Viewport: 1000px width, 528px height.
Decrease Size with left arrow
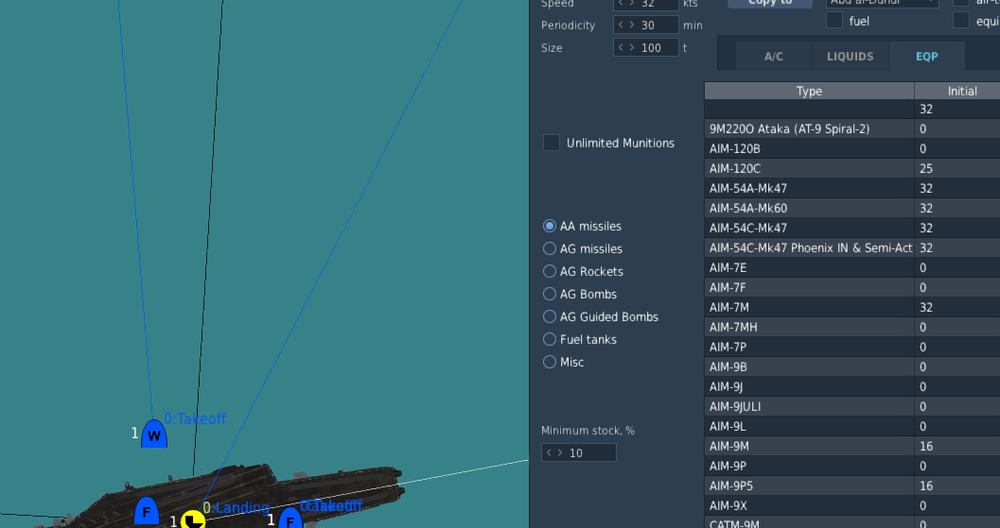click(x=621, y=48)
